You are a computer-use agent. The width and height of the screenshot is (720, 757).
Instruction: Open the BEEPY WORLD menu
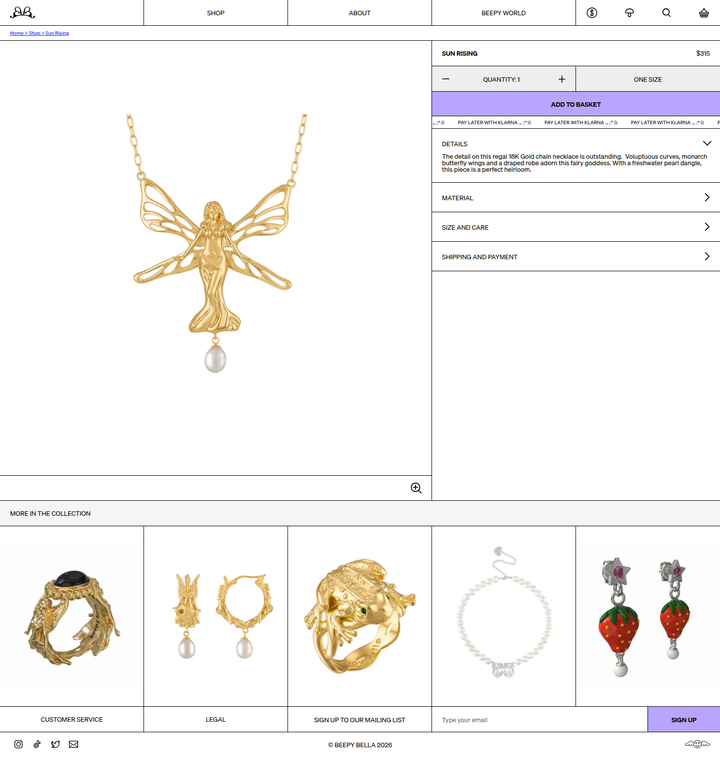pyautogui.click(x=503, y=13)
